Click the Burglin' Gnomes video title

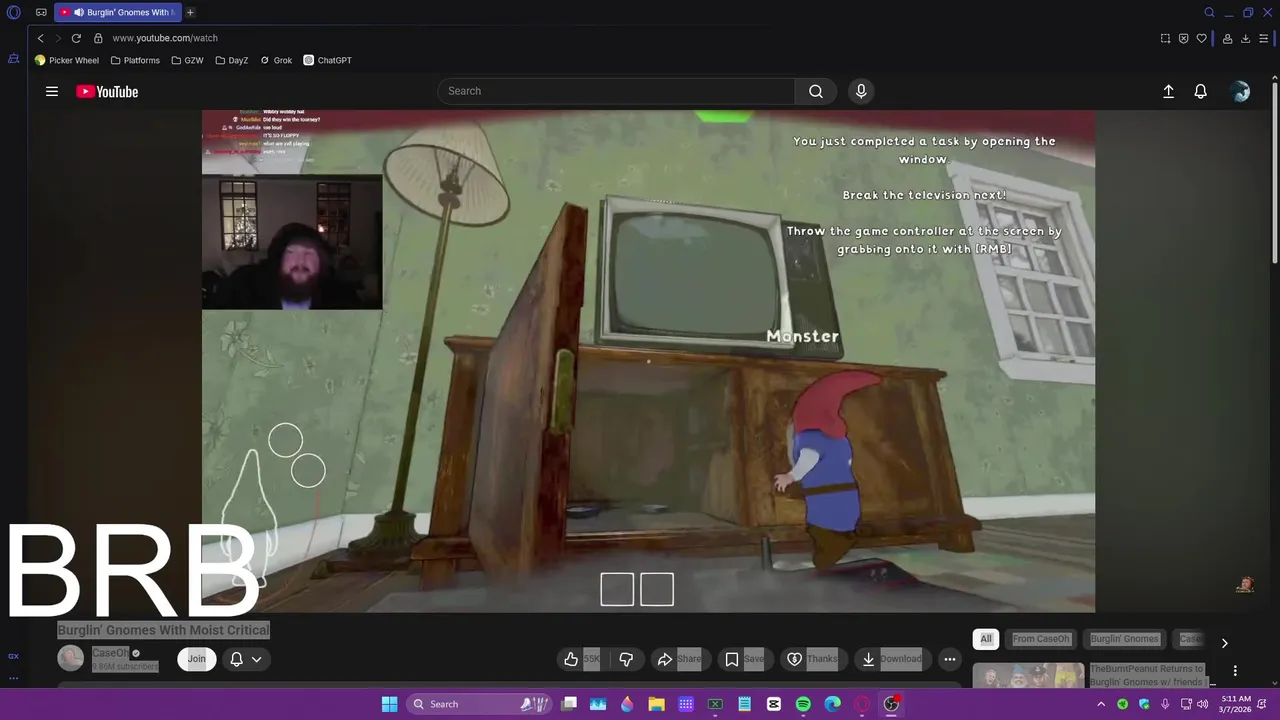tap(163, 630)
